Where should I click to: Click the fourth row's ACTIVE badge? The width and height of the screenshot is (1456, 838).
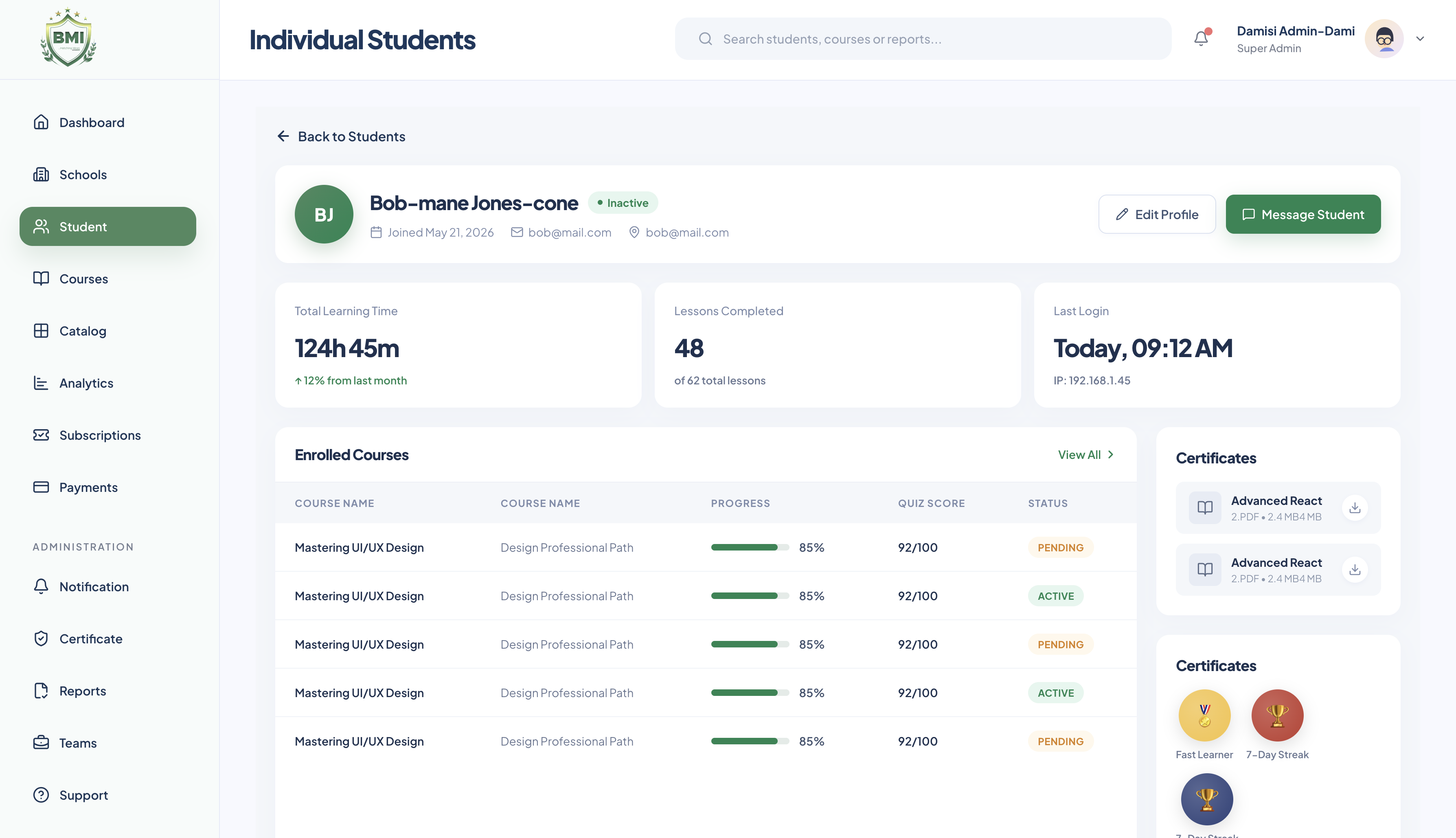[x=1055, y=693]
